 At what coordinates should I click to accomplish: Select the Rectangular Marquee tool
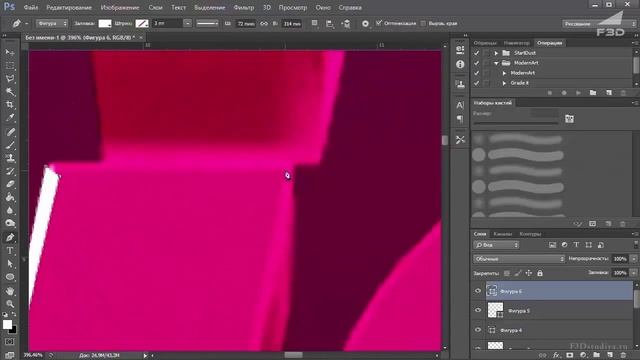click(10, 66)
